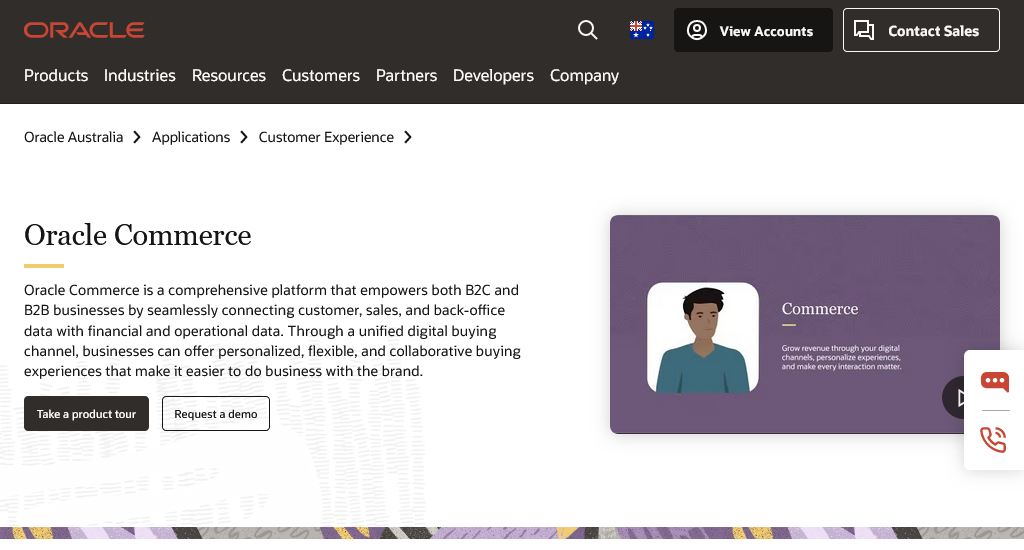The width and height of the screenshot is (1024, 550).
Task: Open Customer Experience breadcrumb link
Action: coord(326,137)
